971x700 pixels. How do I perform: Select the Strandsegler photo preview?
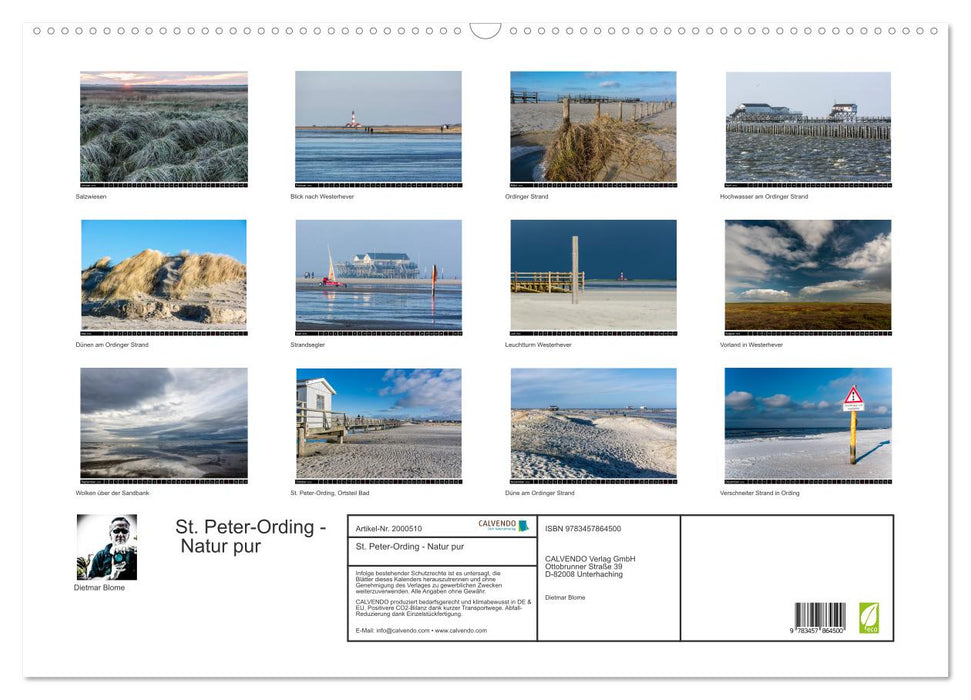pyautogui.click(x=377, y=277)
